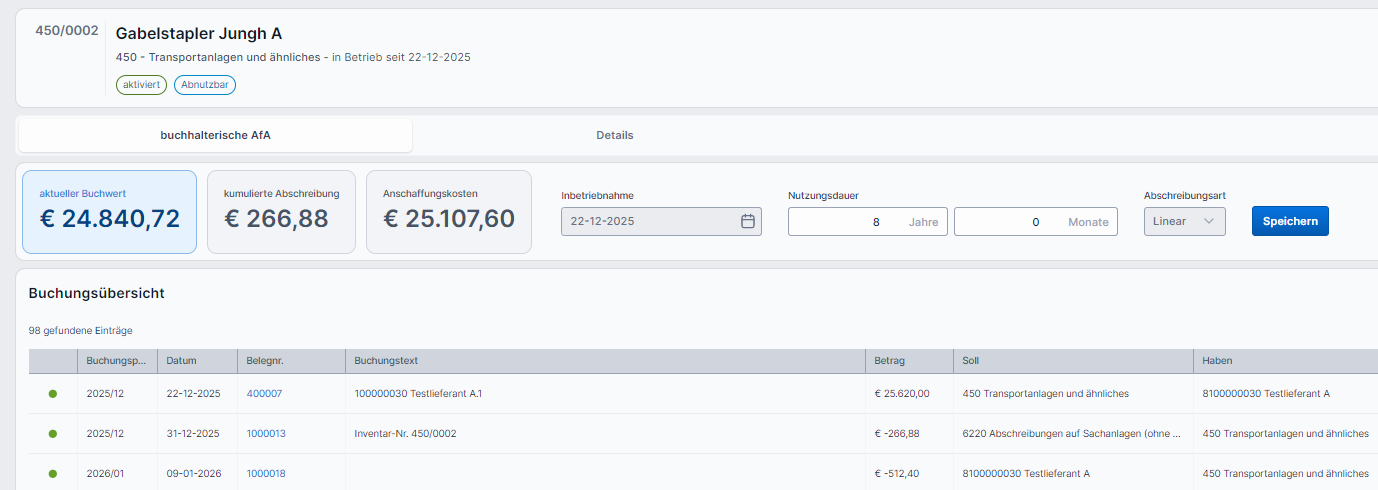The width and height of the screenshot is (1378, 490).
Task: Click the Inbetriebnahme date field
Action: 650,222
